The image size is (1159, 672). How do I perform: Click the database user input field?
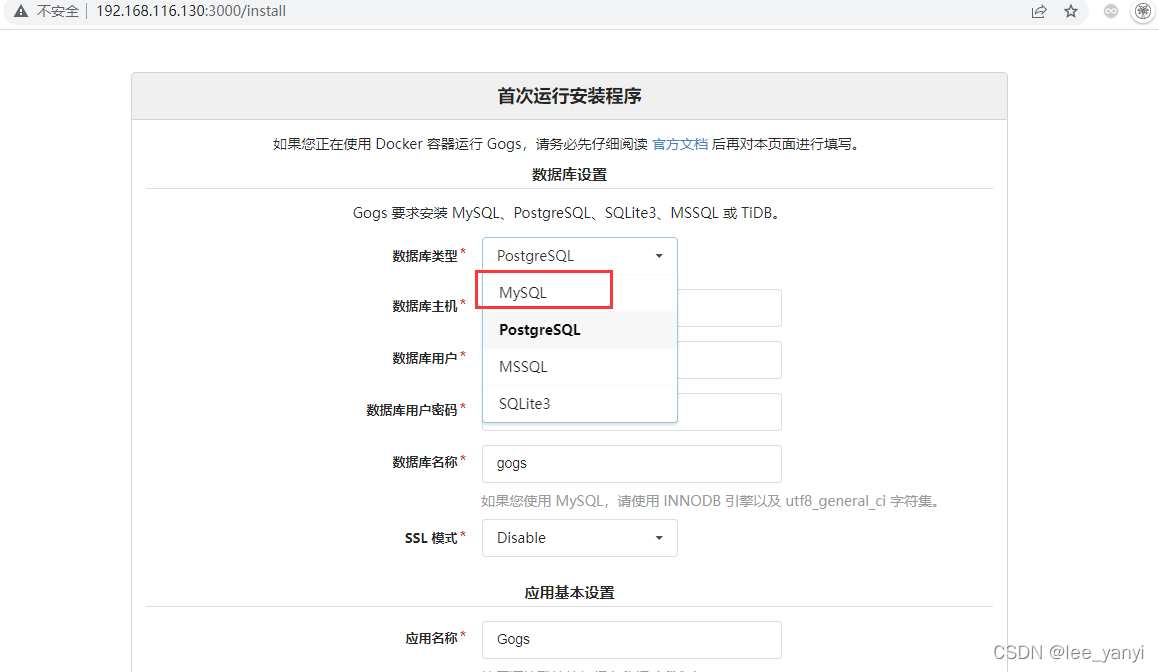(729, 360)
